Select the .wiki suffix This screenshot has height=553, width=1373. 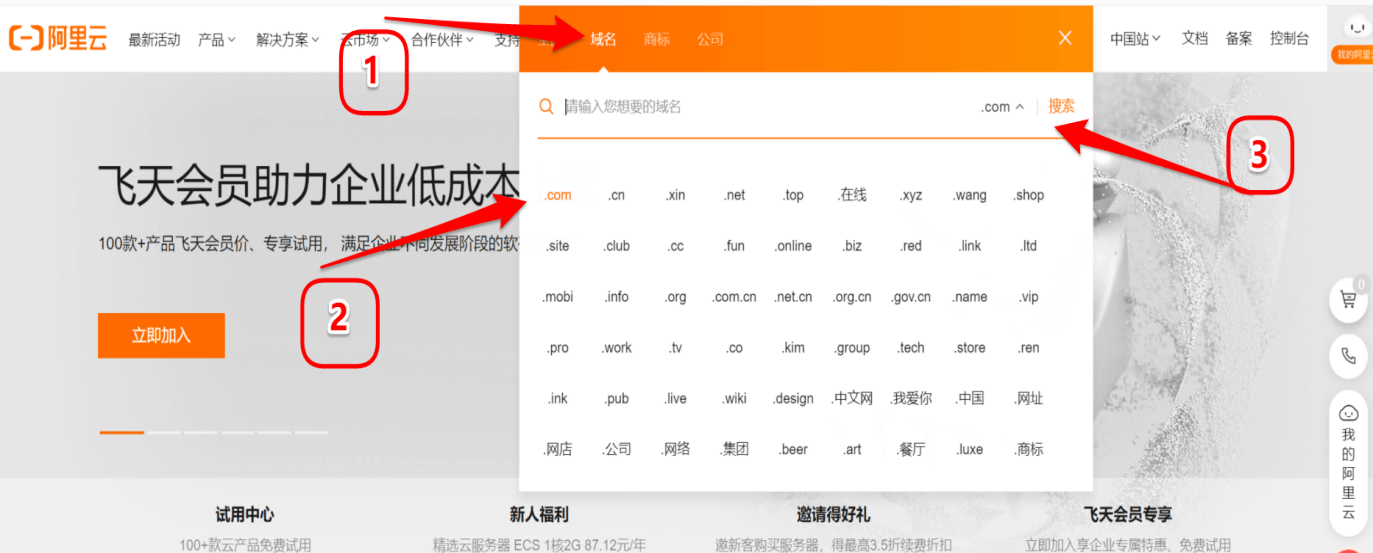(735, 398)
